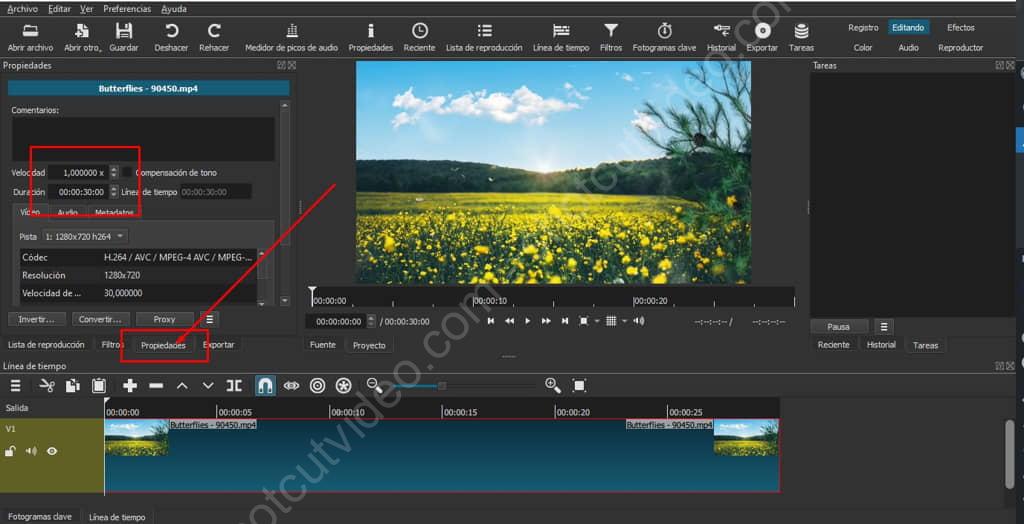Open the Archivo menu

pyautogui.click(x=22, y=9)
